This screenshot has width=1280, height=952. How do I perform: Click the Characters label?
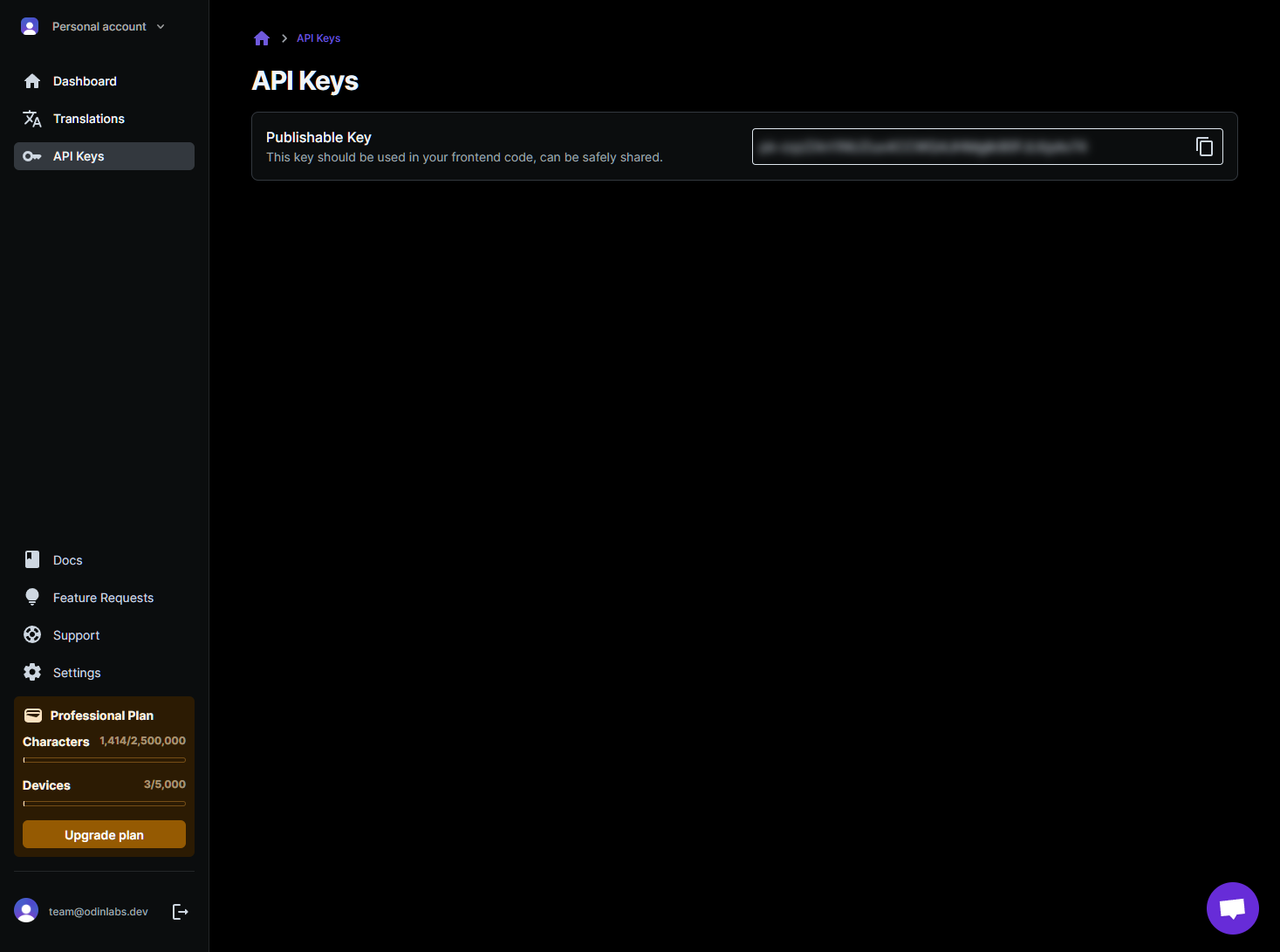click(56, 742)
